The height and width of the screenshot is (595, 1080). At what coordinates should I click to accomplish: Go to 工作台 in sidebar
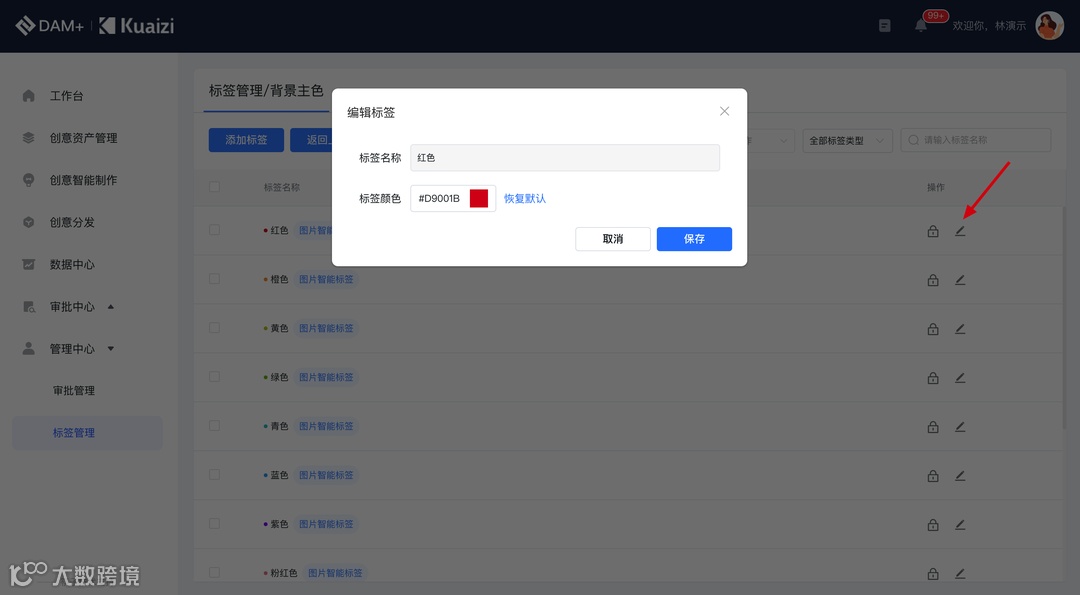[x=66, y=96]
